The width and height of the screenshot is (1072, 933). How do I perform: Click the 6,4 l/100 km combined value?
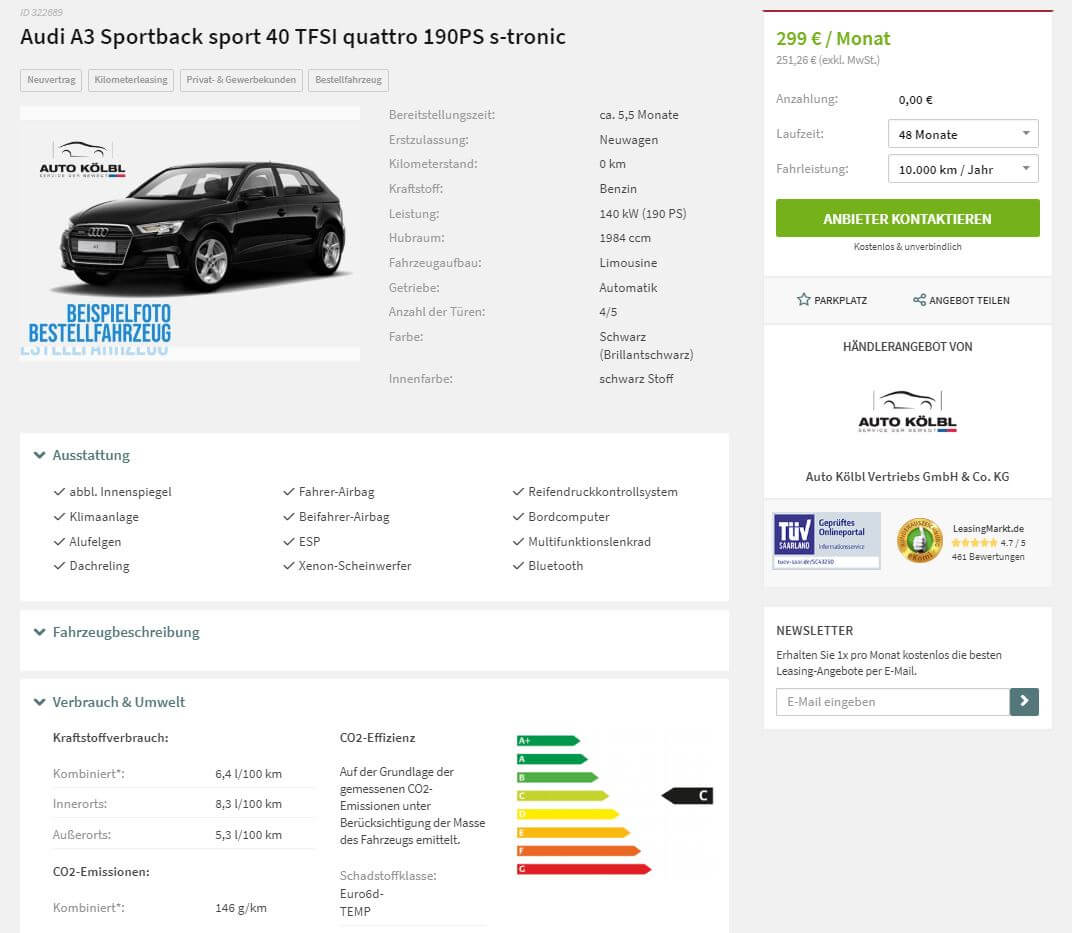coord(248,774)
